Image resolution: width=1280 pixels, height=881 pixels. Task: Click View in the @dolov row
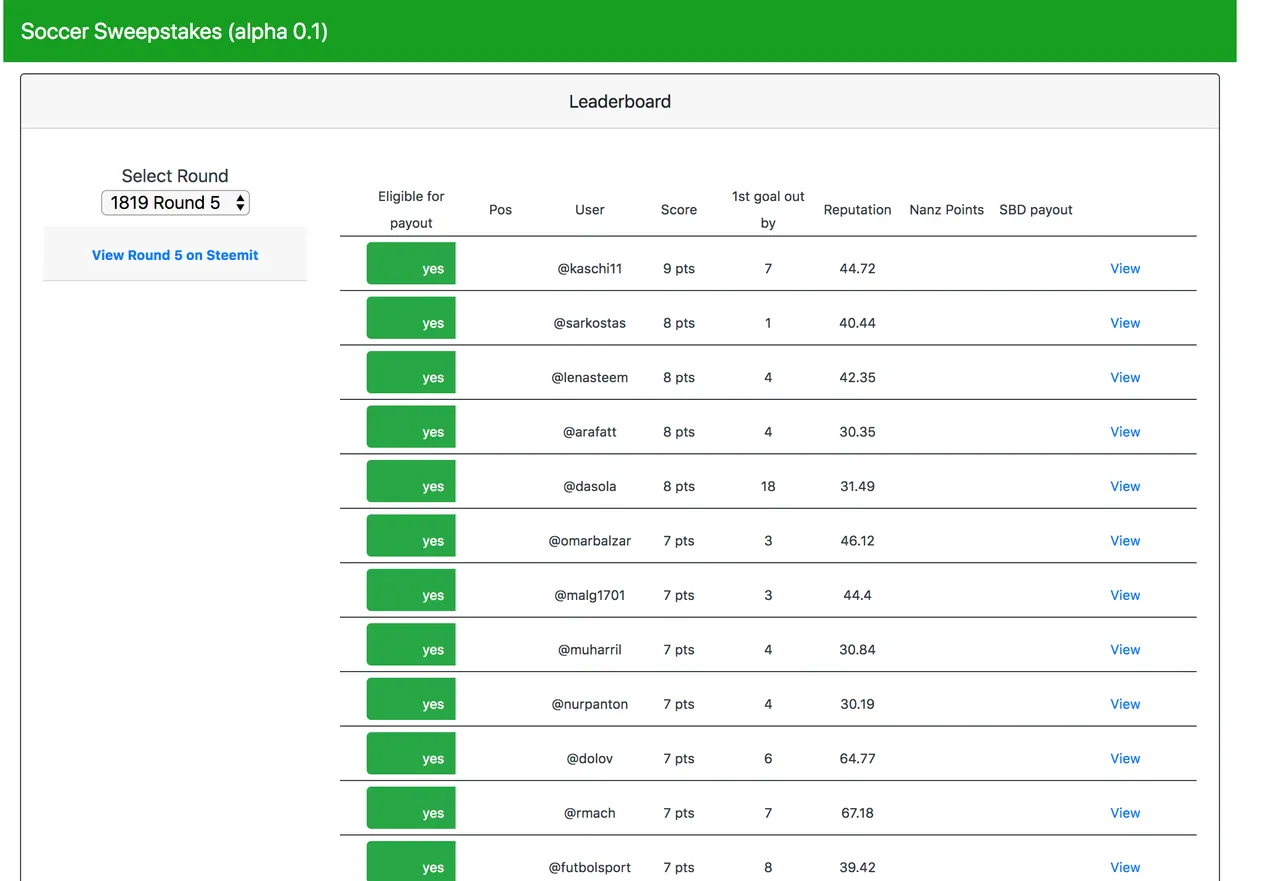pos(1125,759)
